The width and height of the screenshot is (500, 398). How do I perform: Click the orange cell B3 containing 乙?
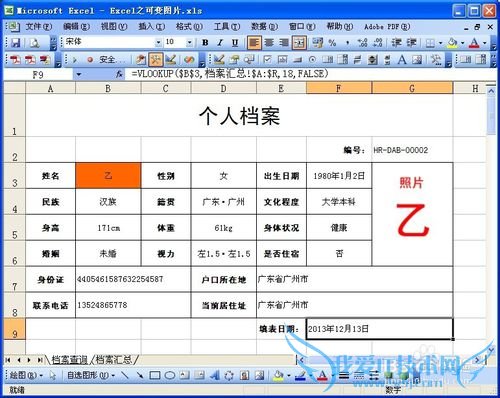coord(108,176)
